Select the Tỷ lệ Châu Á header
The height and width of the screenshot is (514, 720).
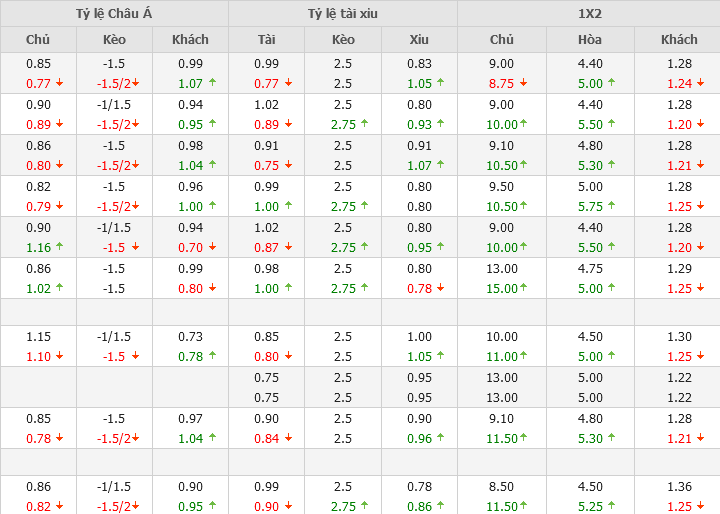(114, 14)
